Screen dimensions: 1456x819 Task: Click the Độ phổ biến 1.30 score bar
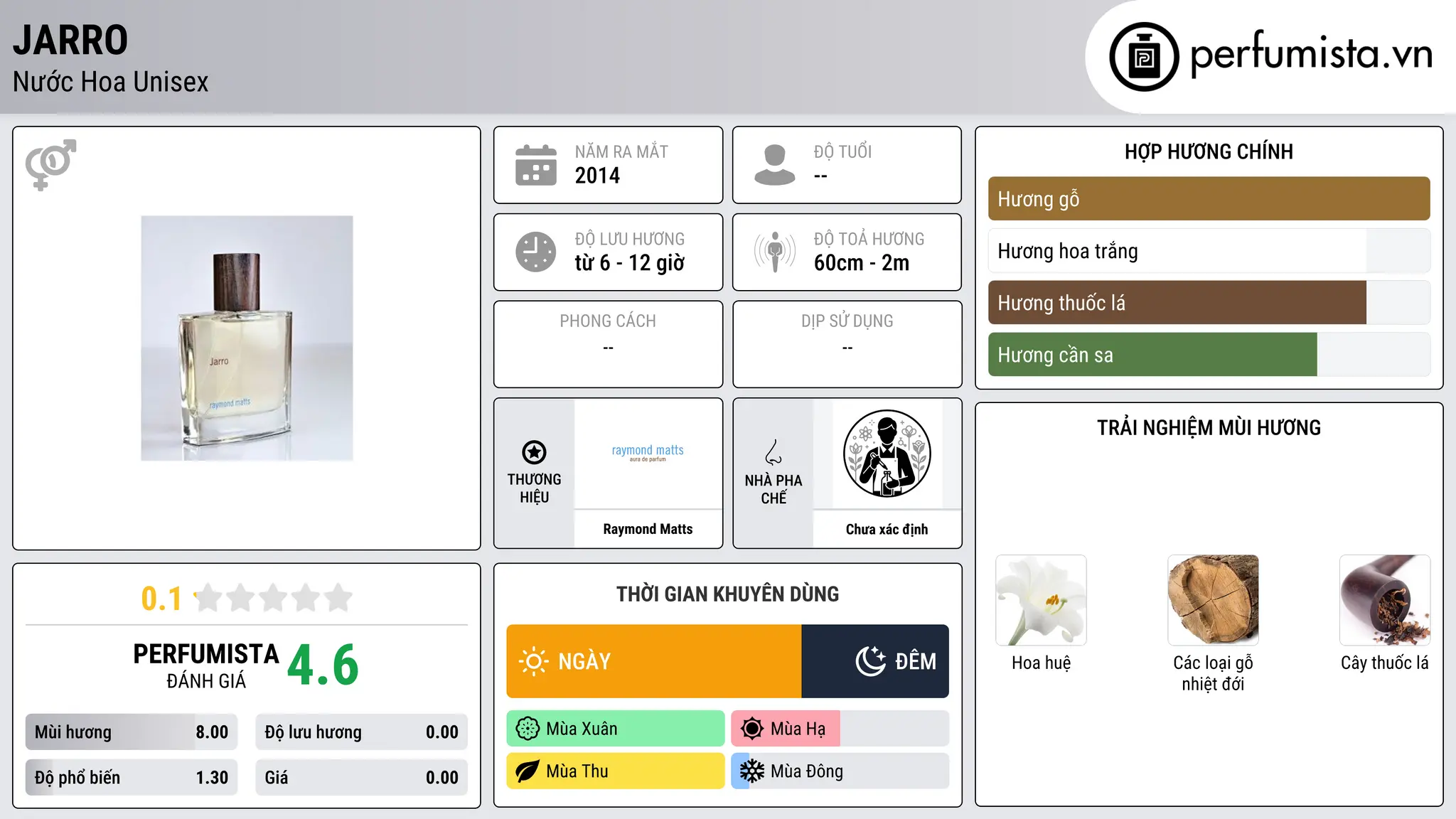(x=132, y=778)
